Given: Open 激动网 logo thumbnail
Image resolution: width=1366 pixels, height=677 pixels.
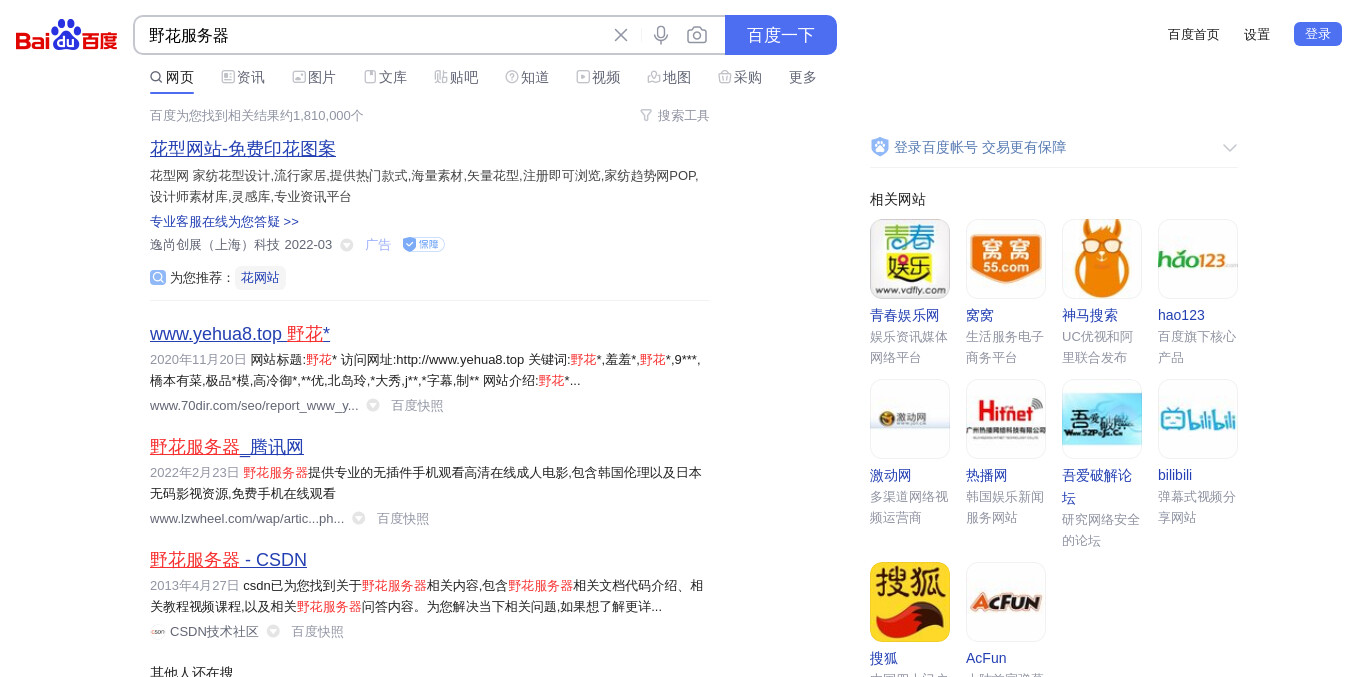Looking at the screenshot, I should point(910,419).
